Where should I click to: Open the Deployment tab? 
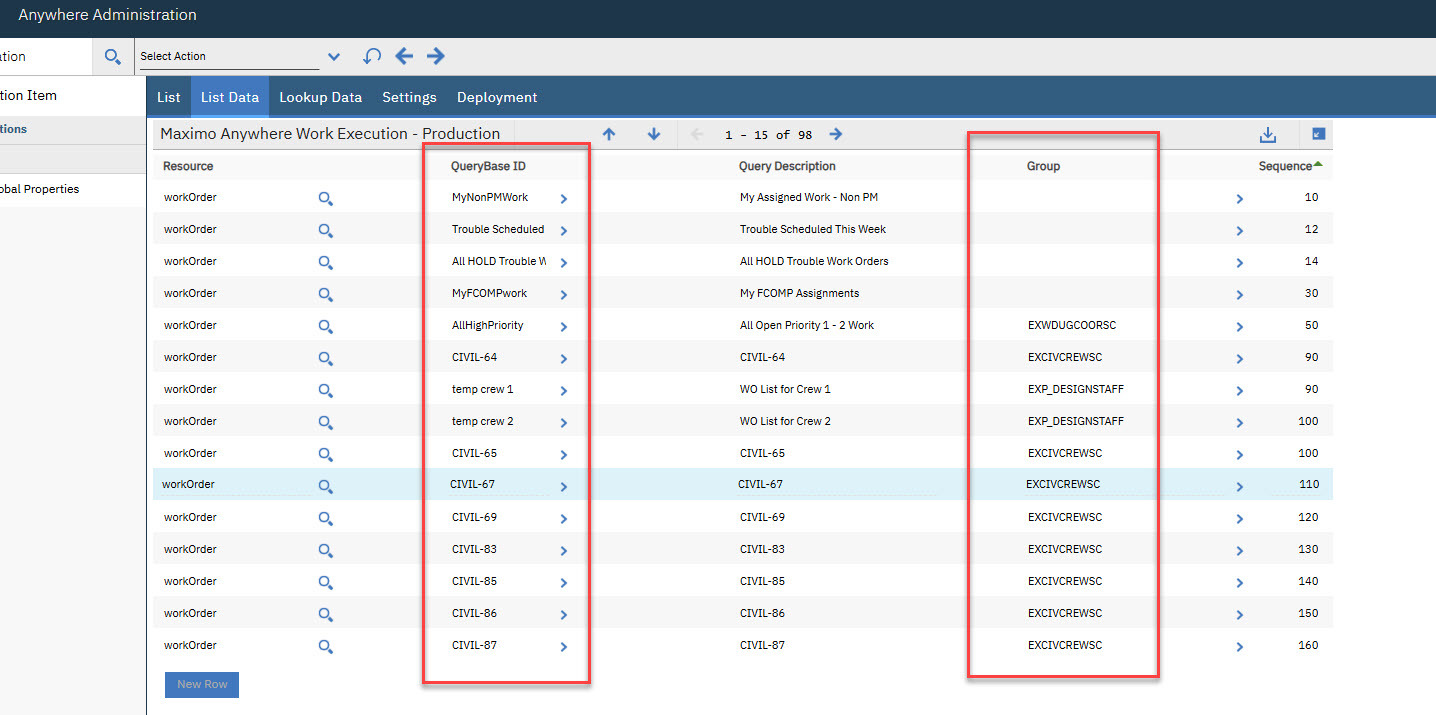coord(497,97)
